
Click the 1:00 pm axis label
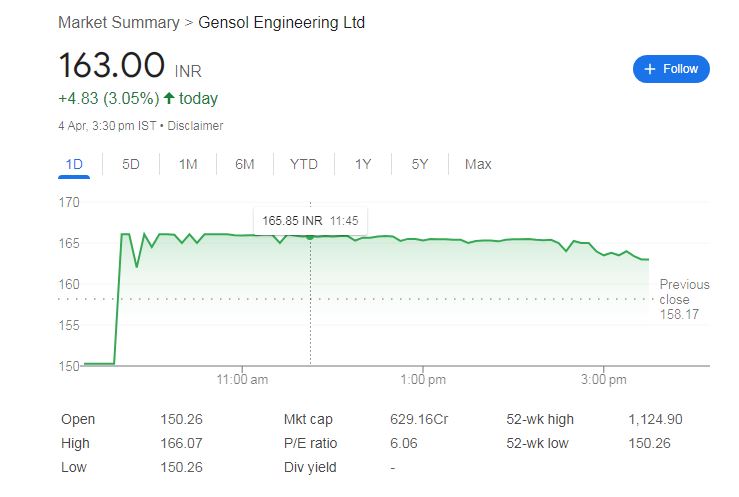(423, 380)
